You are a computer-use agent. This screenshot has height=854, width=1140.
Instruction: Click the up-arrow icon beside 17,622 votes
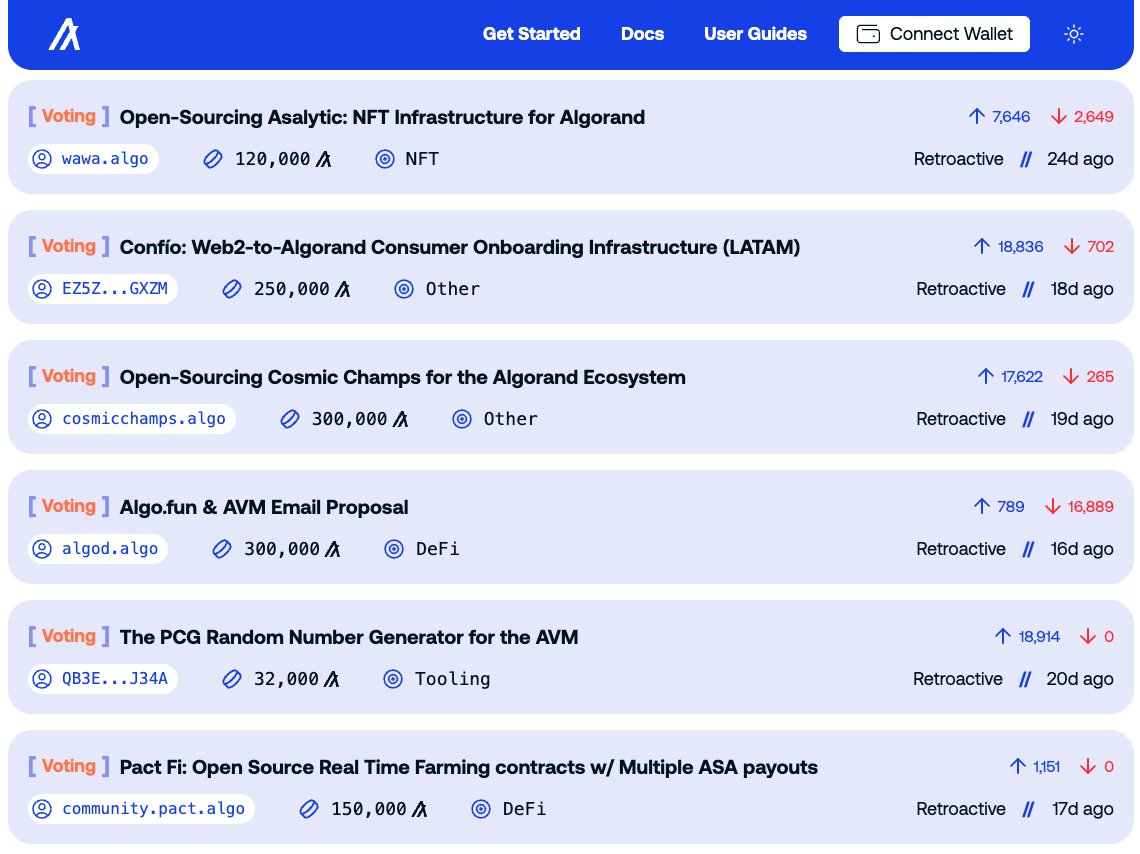click(x=985, y=376)
